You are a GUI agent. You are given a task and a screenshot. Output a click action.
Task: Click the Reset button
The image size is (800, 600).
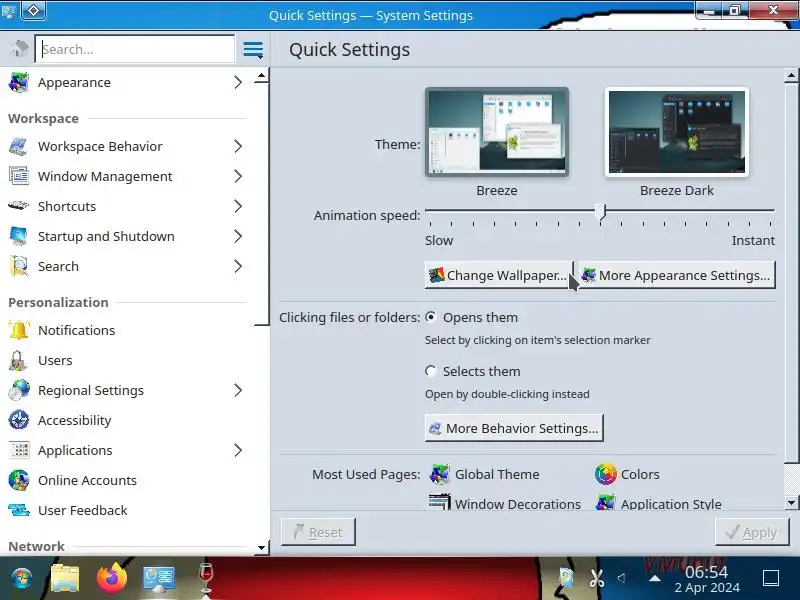[318, 532]
